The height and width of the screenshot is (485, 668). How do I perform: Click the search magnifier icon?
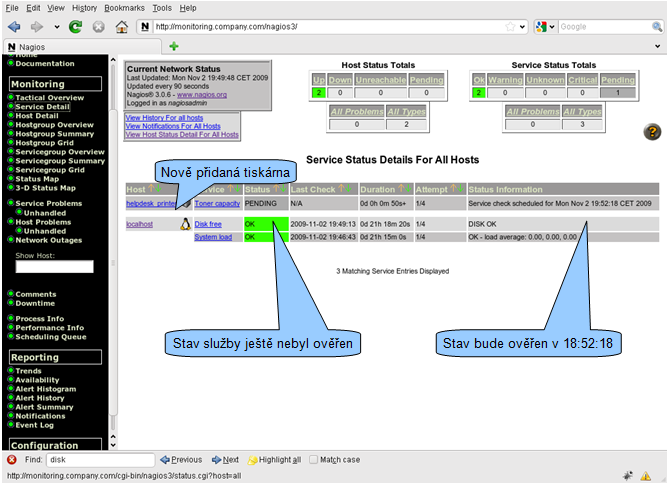click(657, 26)
